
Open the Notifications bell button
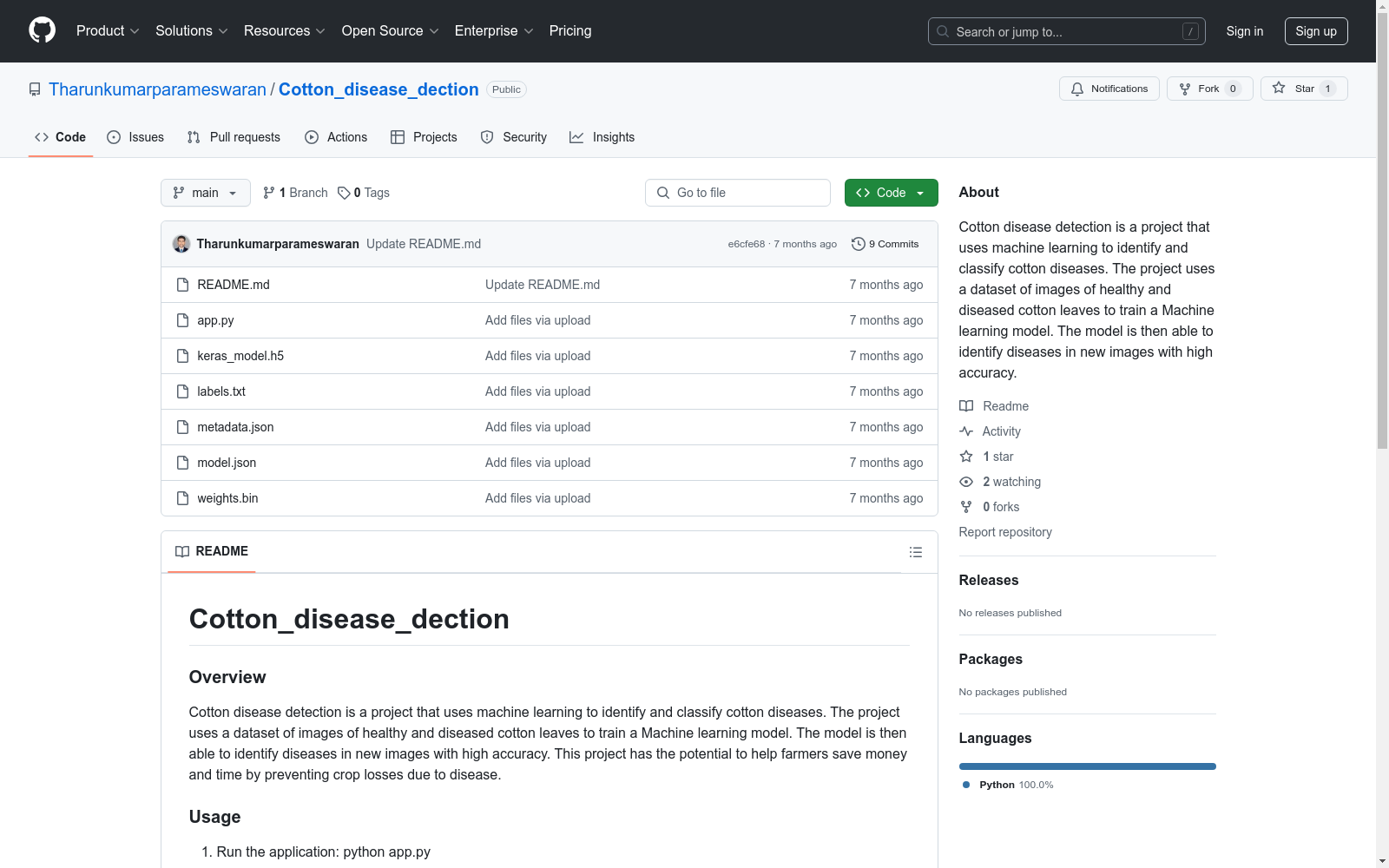pyautogui.click(x=1109, y=89)
